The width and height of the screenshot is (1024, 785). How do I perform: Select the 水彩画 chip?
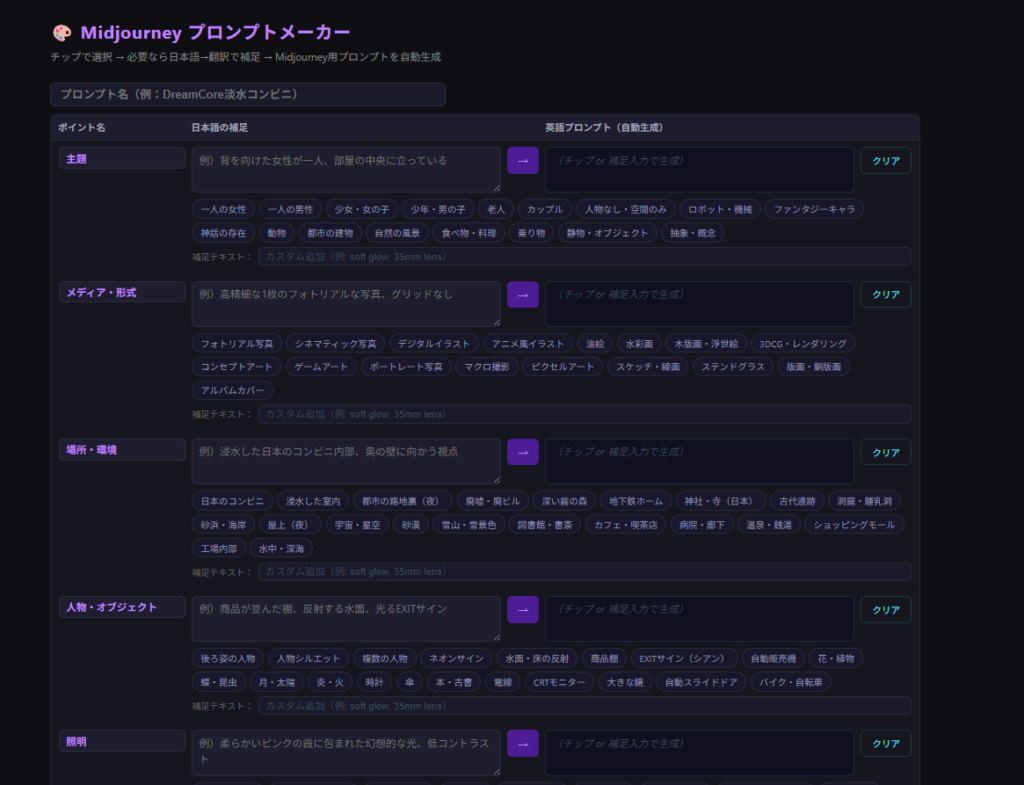639,344
